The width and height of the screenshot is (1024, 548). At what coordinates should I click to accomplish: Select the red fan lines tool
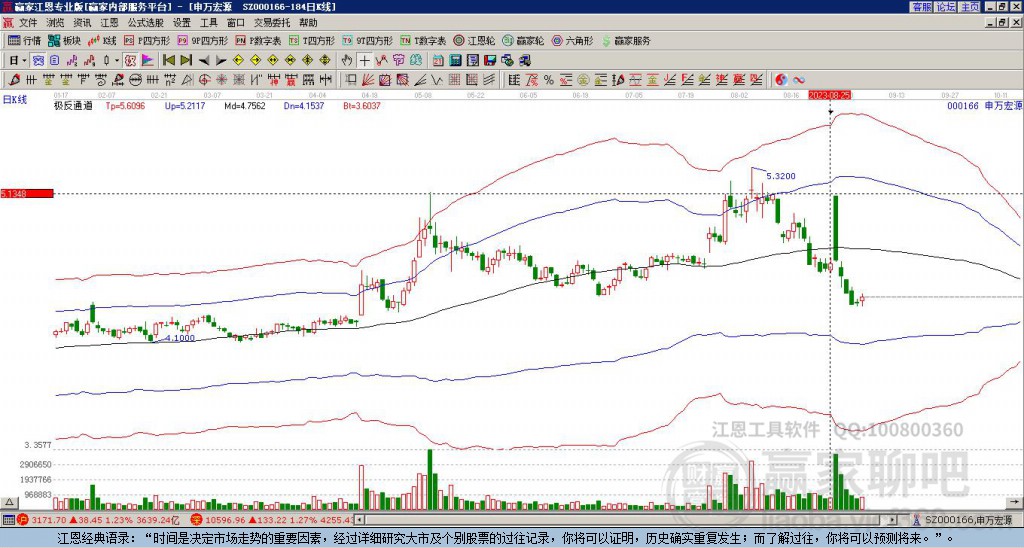pyautogui.click(x=368, y=80)
